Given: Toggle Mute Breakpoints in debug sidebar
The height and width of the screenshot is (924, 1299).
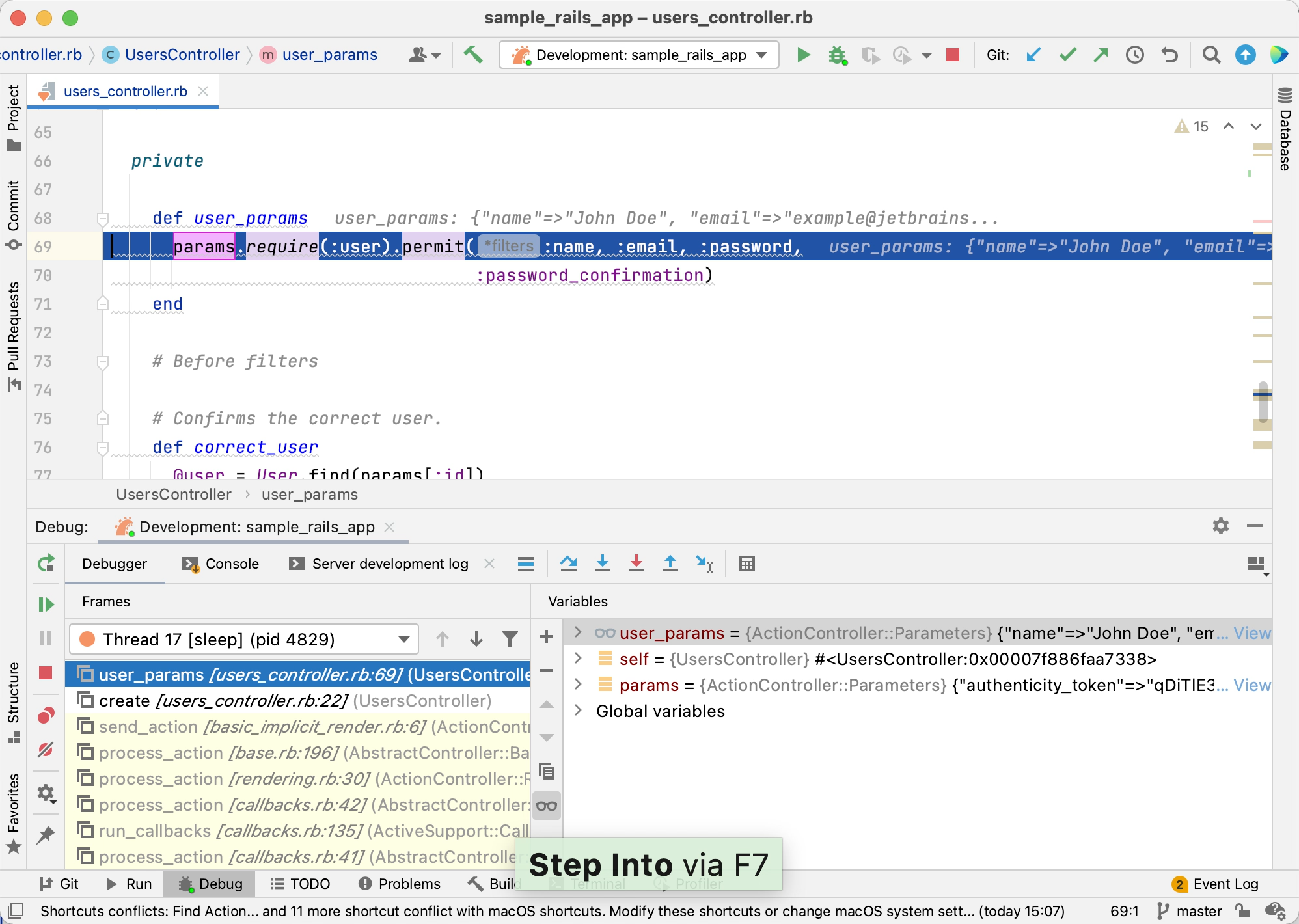Looking at the screenshot, I should click(x=46, y=750).
